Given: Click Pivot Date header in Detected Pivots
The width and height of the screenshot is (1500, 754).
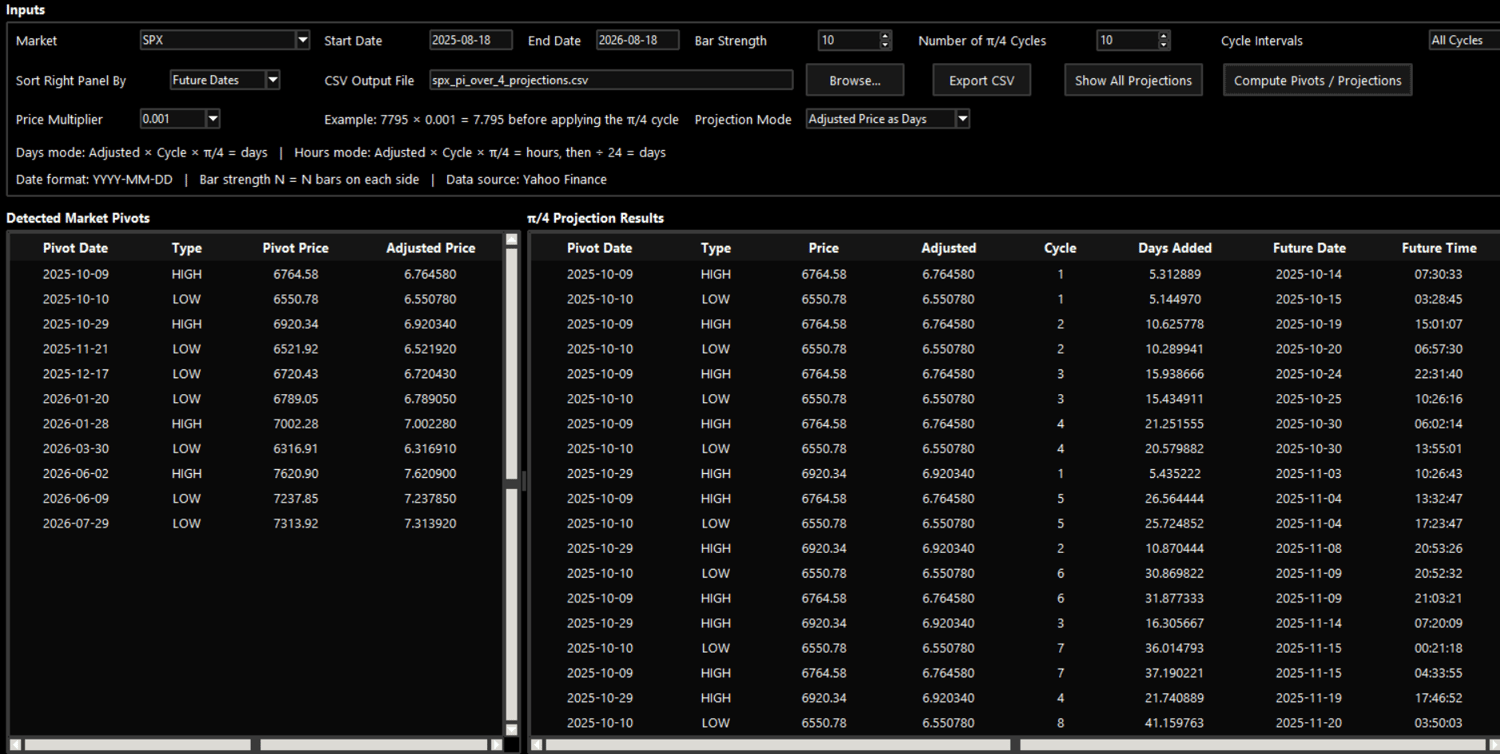Looking at the screenshot, I should 75,248.
